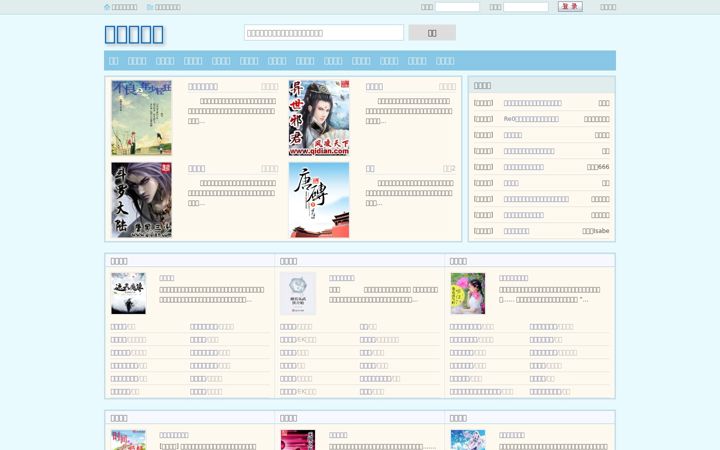Click the sidebar author name ending in Isabe
720x450 pixels.
coord(596,231)
